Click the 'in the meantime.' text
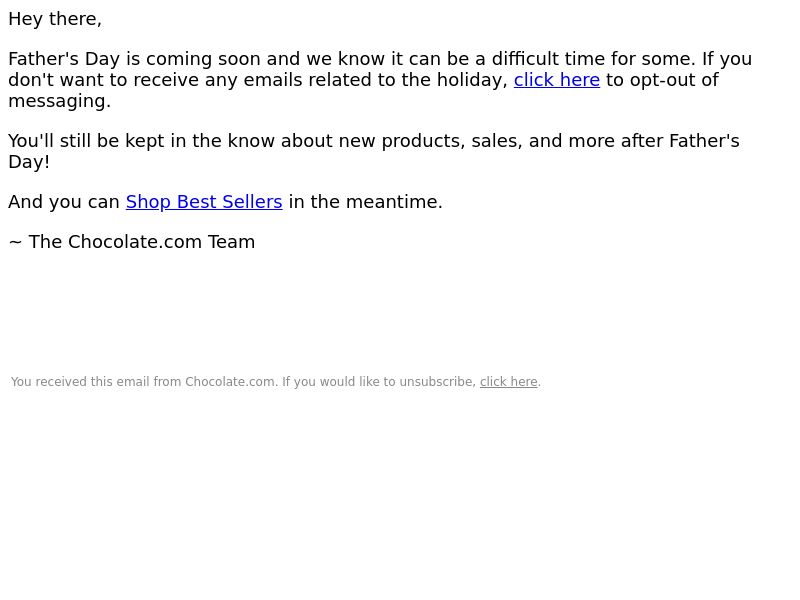 pyautogui.click(x=365, y=202)
